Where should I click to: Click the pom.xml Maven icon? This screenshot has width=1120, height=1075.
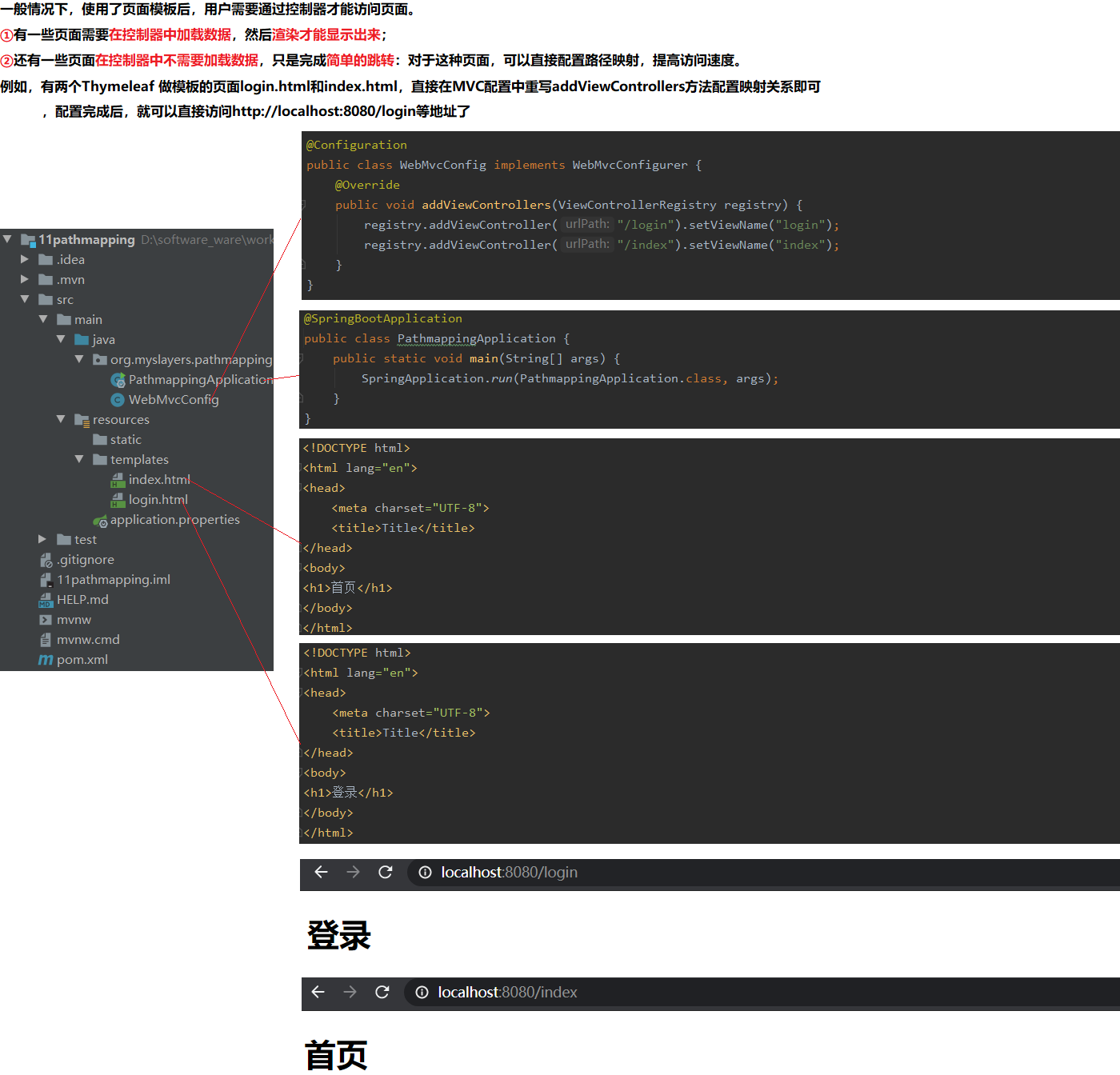[x=46, y=660]
